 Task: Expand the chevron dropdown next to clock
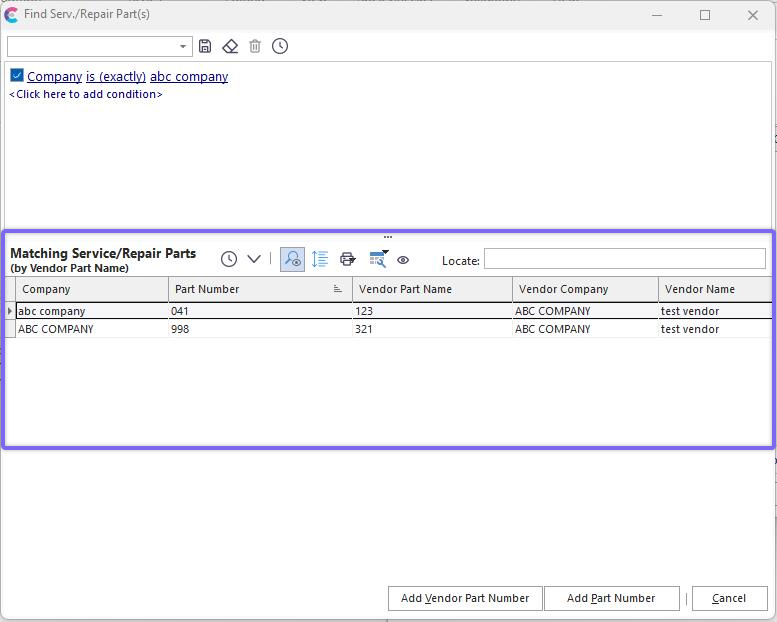[x=254, y=259]
